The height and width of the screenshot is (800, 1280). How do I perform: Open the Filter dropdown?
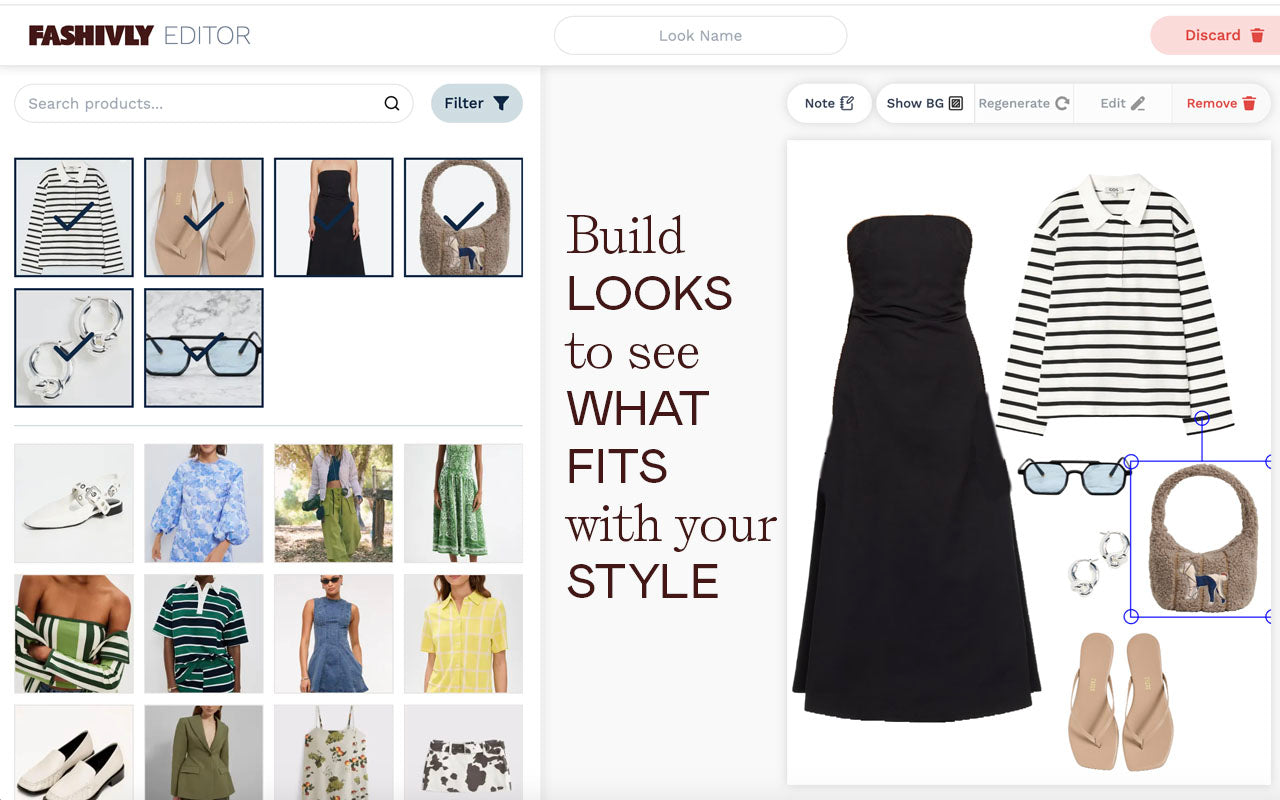[x=477, y=103]
